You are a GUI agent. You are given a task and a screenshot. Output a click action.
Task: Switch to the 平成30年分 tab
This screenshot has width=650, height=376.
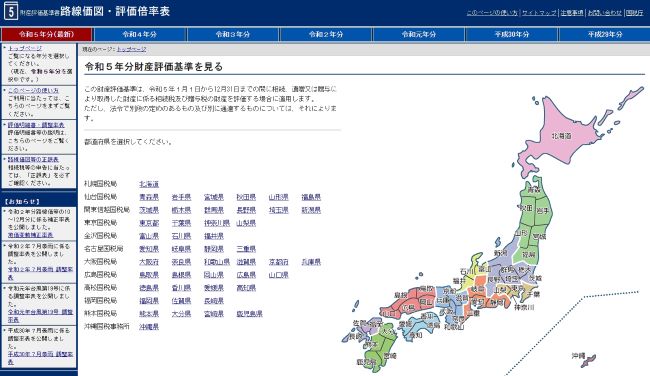(512, 34)
